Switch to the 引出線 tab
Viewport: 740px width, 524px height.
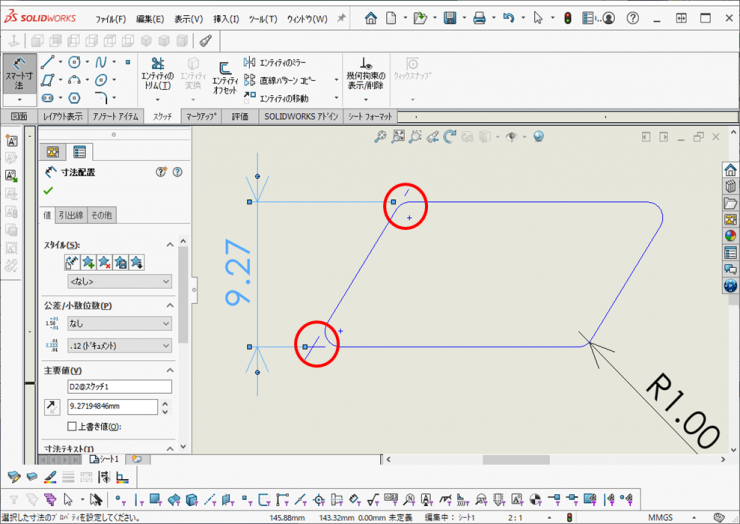coord(71,215)
